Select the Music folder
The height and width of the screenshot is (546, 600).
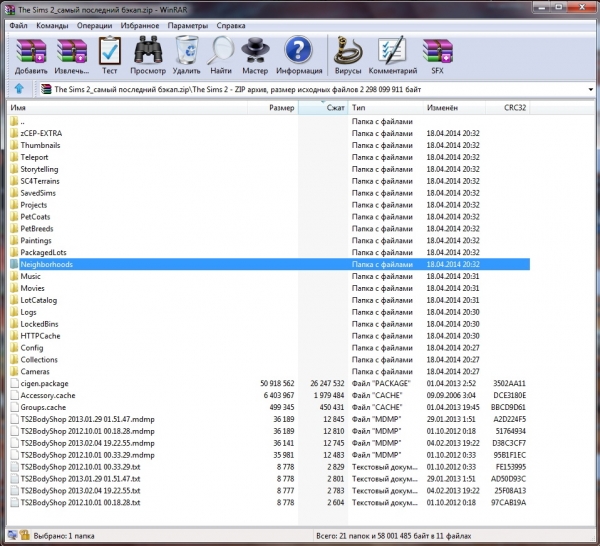(30, 276)
